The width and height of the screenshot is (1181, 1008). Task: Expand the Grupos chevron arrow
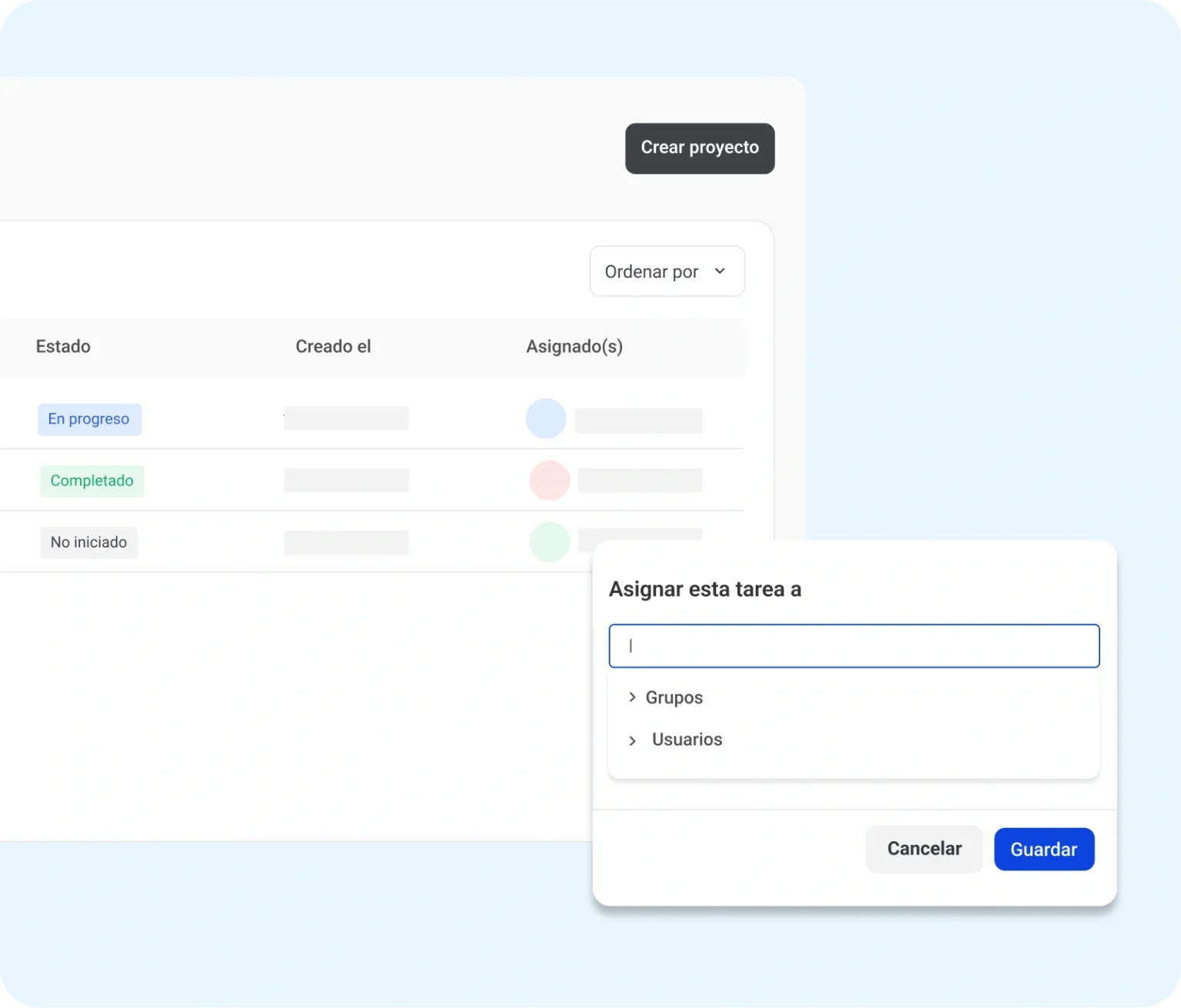632,697
